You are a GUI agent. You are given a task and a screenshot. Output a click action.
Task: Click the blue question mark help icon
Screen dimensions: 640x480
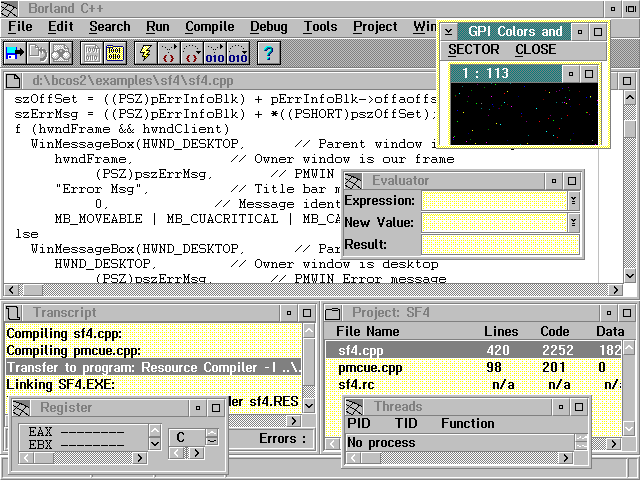pos(268,52)
